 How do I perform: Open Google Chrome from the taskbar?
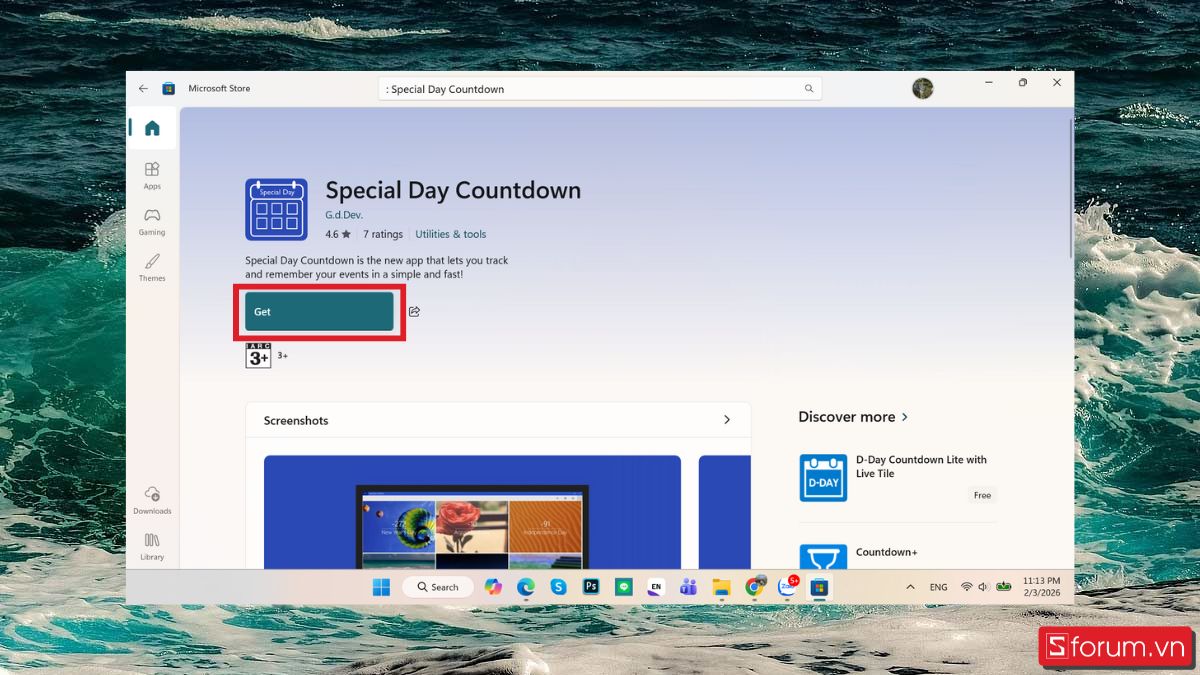pos(754,587)
